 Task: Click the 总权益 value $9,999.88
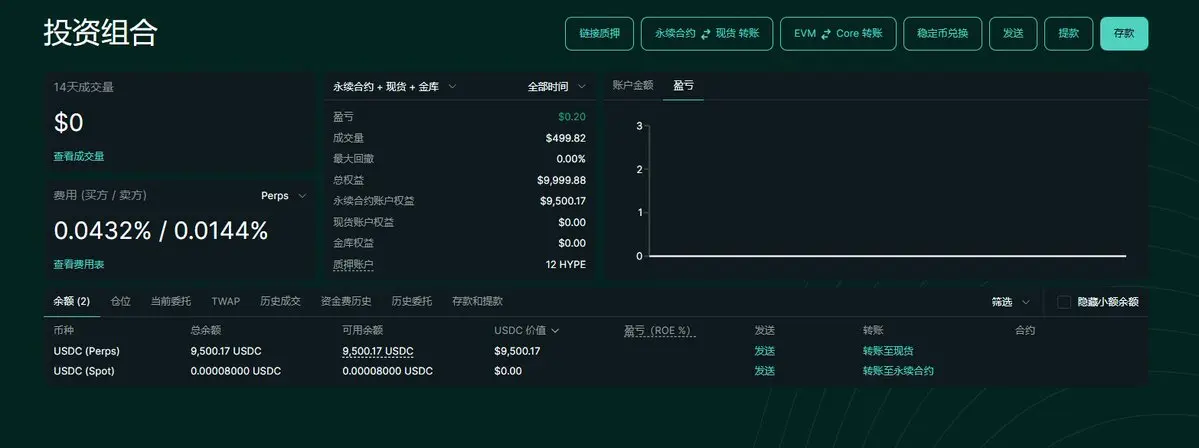click(561, 180)
